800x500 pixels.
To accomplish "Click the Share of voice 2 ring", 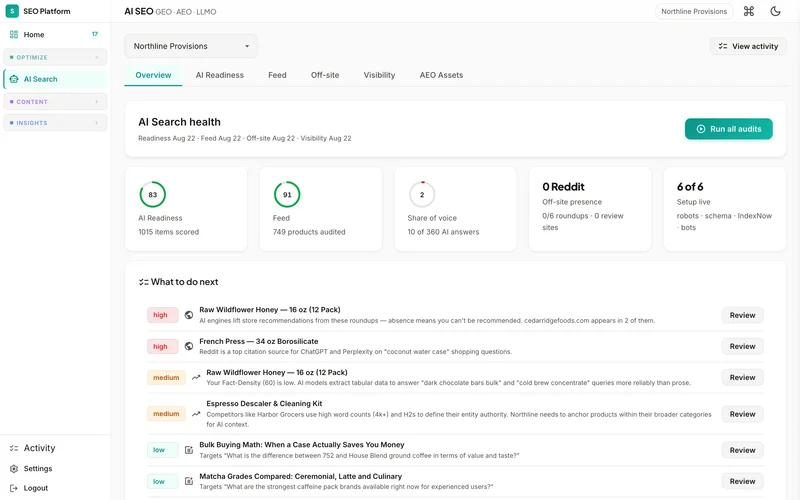I will click(x=422, y=194).
